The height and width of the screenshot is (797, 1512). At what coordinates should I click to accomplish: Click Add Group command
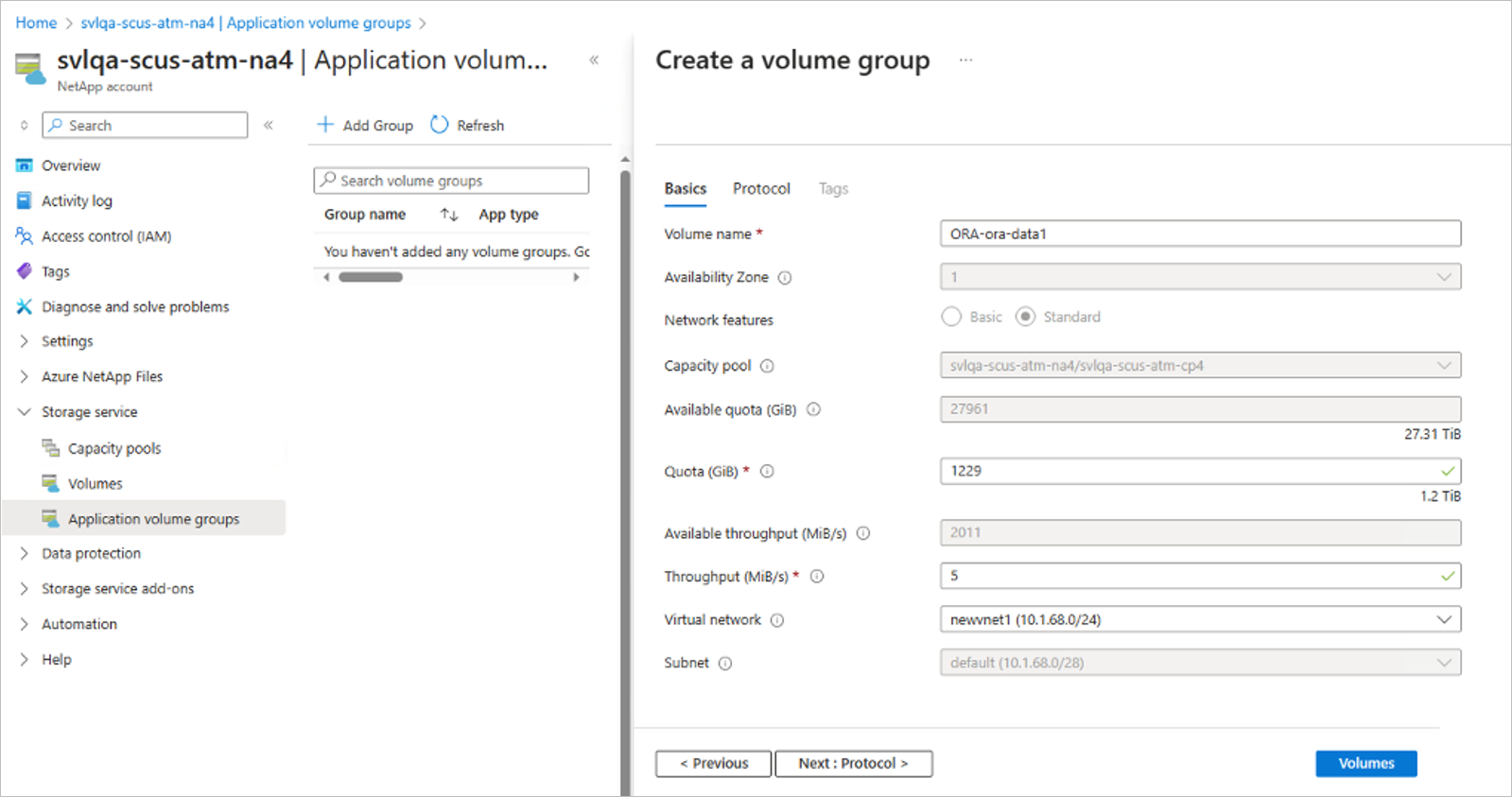pyautogui.click(x=365, y=125)
